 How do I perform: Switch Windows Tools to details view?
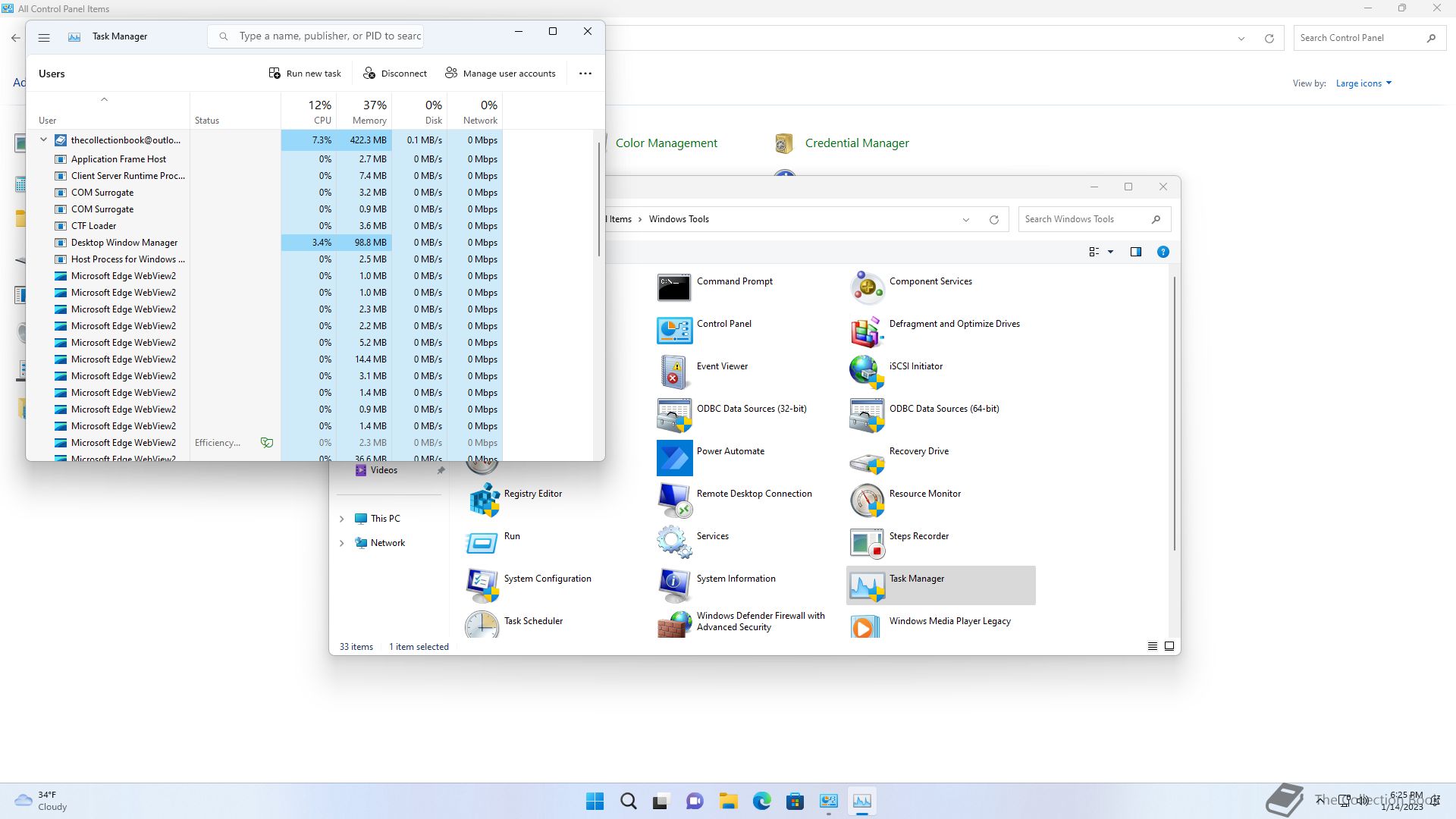(1153, 646)
